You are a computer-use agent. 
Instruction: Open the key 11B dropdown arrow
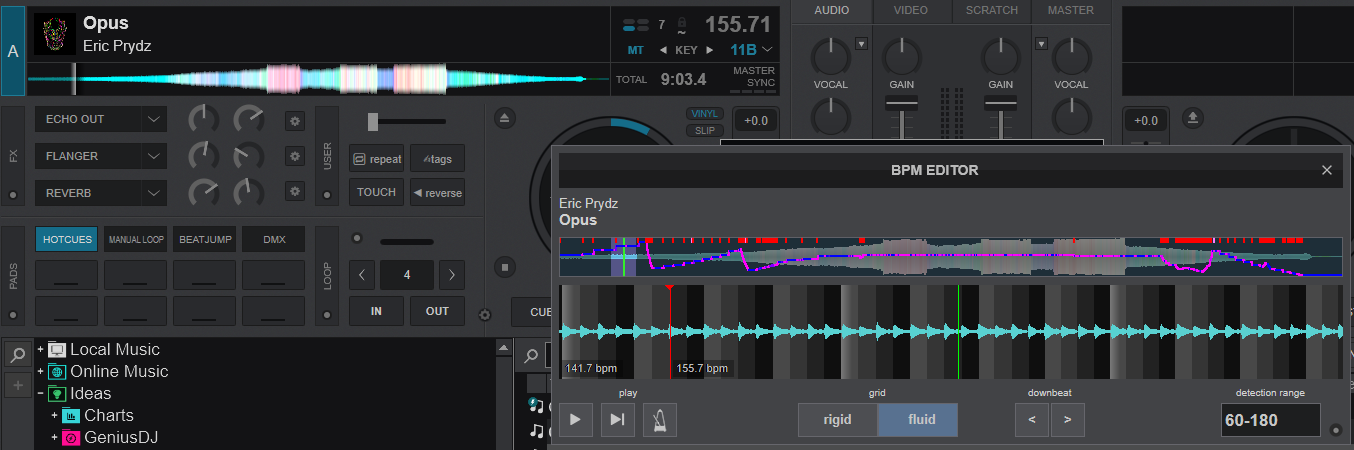767,50
